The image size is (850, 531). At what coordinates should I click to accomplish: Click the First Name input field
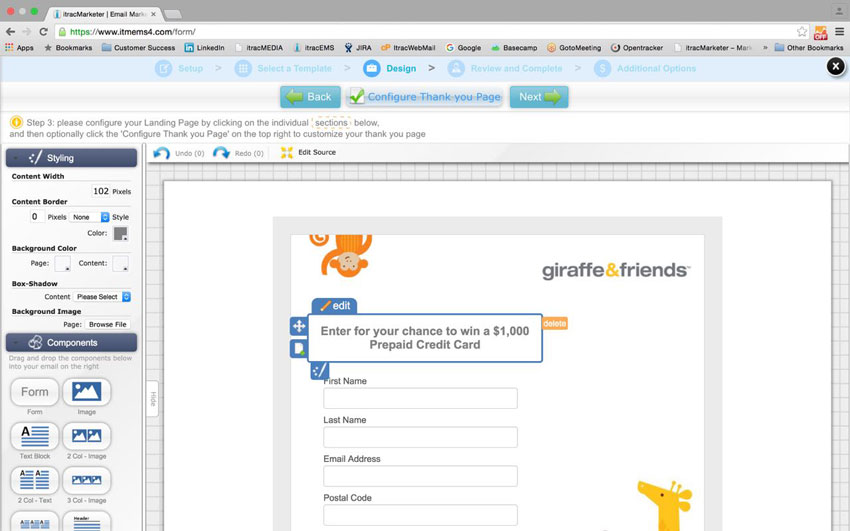(x=420, y=398)
